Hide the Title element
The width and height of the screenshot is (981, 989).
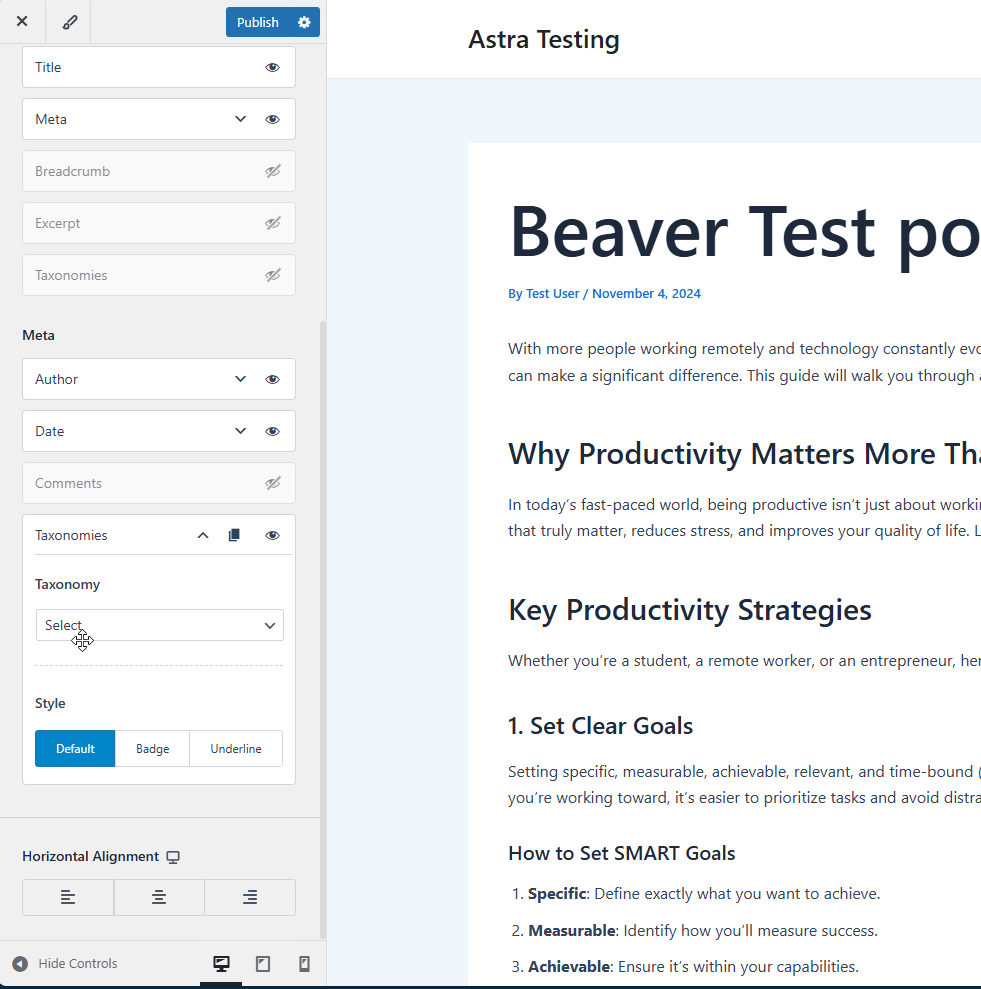tap(272, 67)
